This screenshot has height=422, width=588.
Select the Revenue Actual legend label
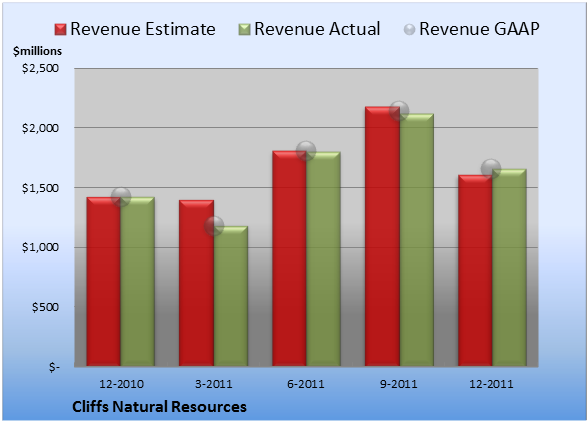pos(317,29)
